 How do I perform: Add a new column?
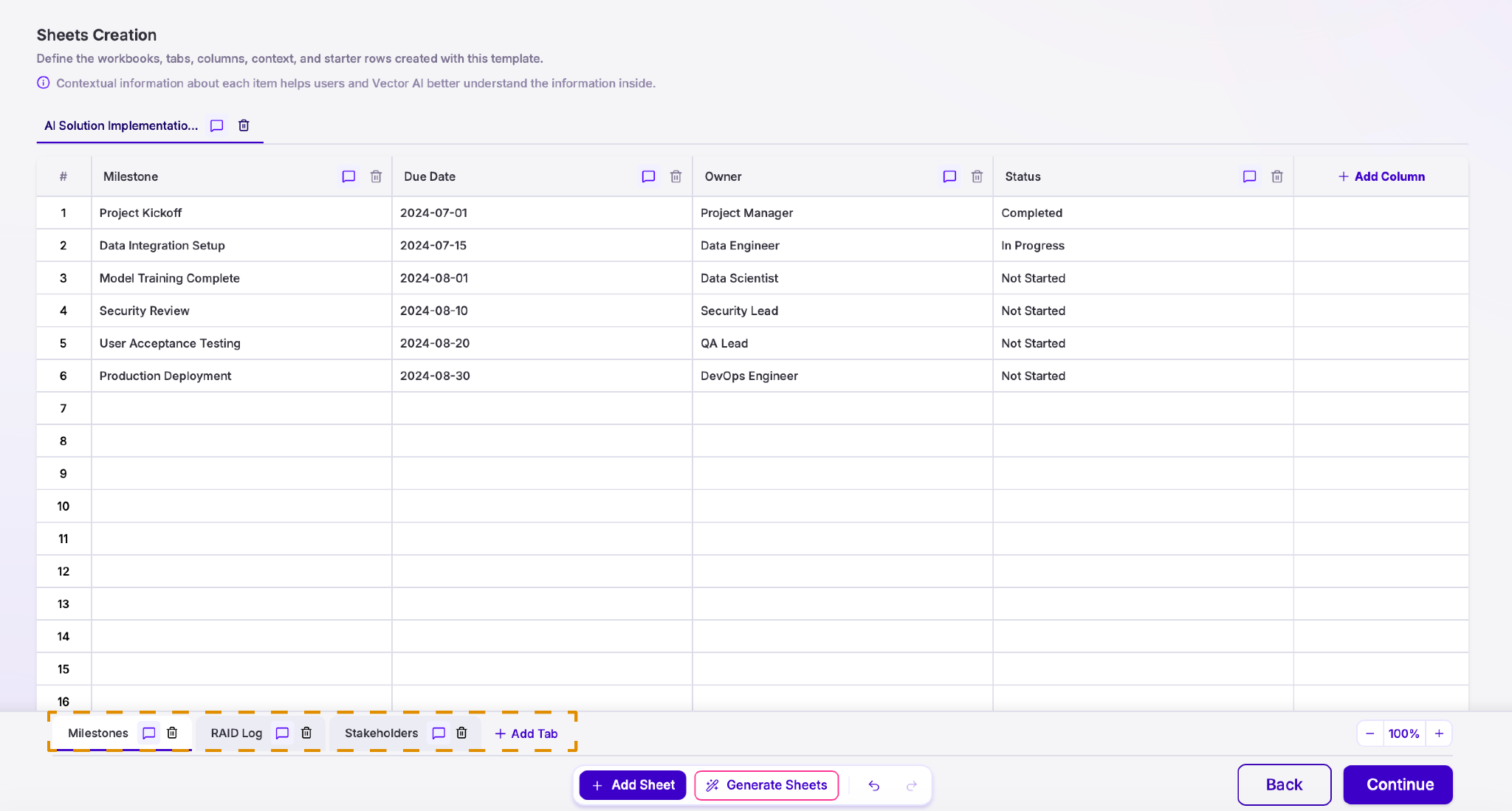pyautogui.click(x=1381, y=176)
